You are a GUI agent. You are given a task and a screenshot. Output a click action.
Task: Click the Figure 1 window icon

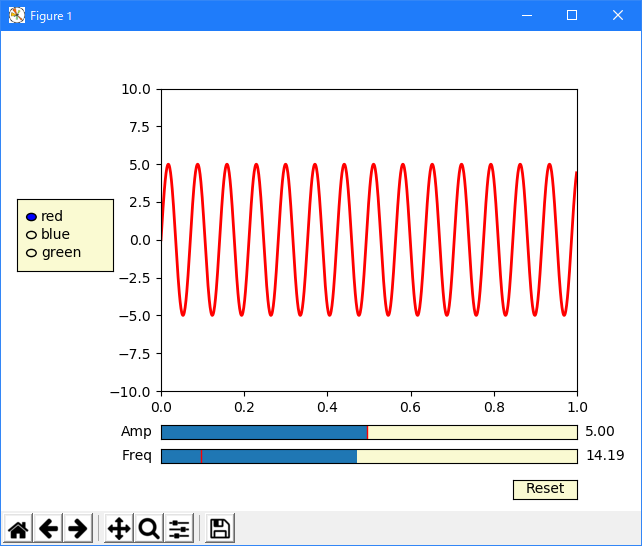tap(16, 16)
